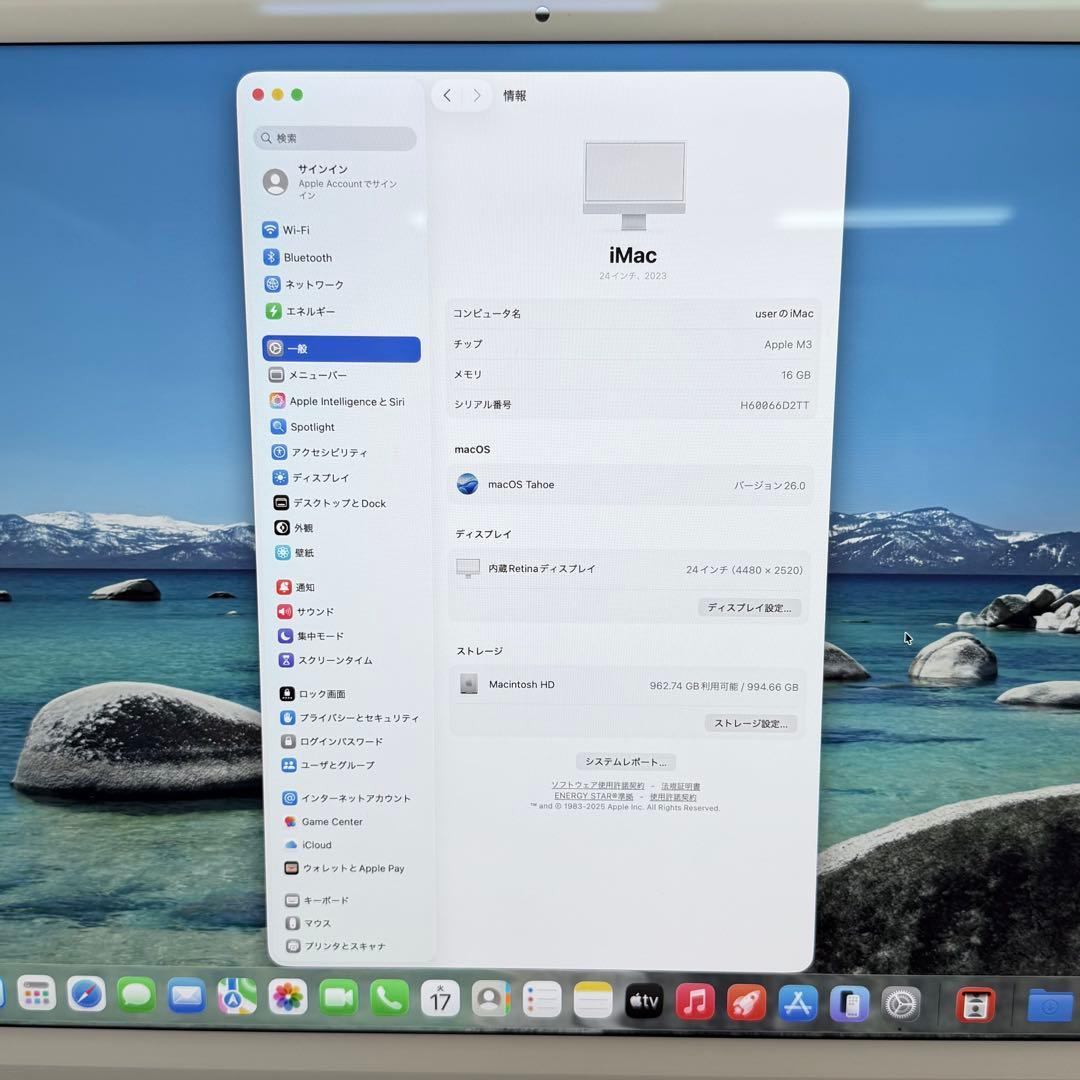Click the 検索 search field
The height and width of the screenshot is (1080, 1080).
(335, 138)
